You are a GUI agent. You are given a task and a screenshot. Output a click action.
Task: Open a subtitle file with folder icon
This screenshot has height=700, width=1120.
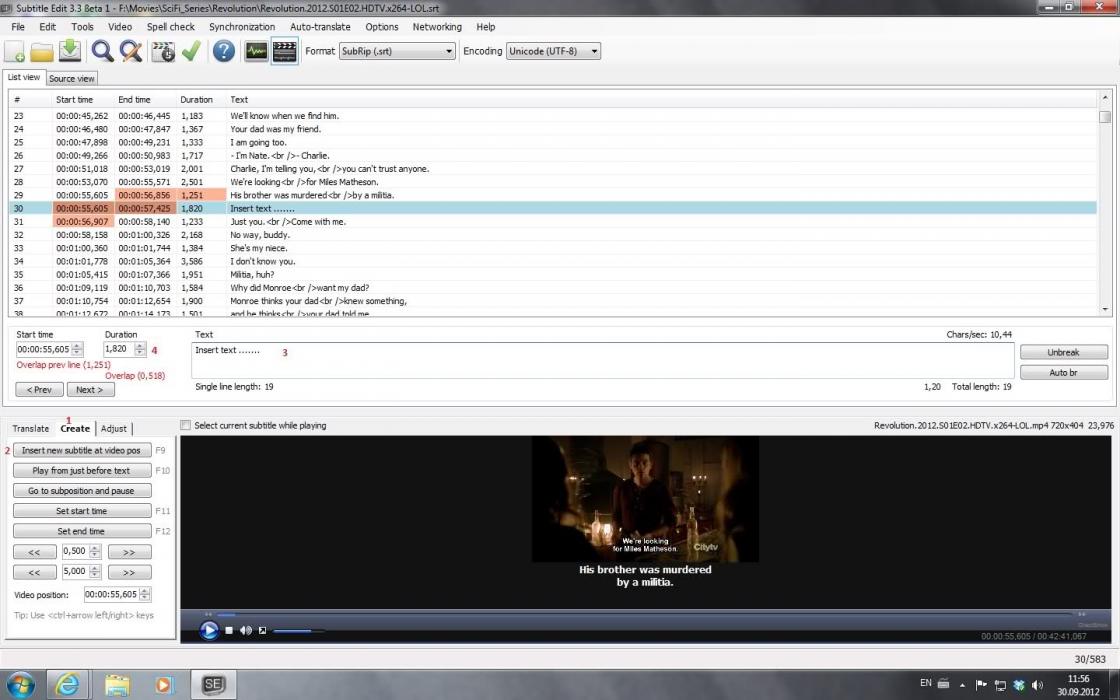[42, 51]
